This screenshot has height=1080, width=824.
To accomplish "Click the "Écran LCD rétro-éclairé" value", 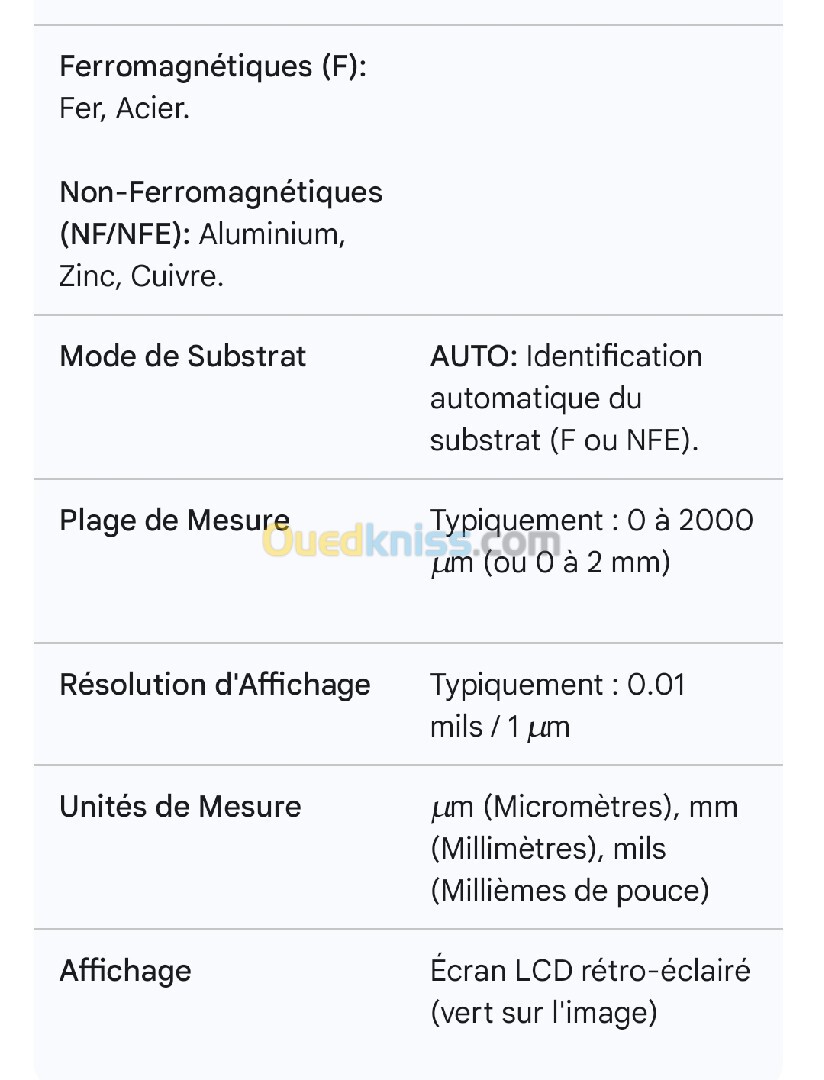I will pos(590,971).
